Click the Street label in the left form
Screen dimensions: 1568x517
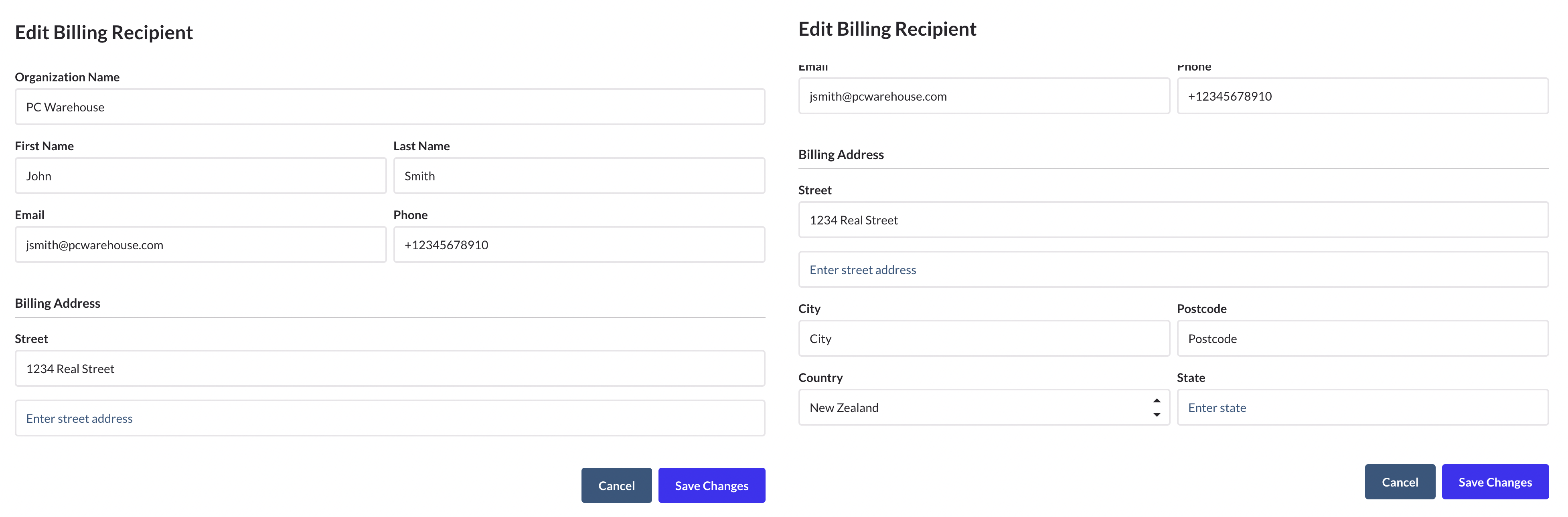pos(32,339)
